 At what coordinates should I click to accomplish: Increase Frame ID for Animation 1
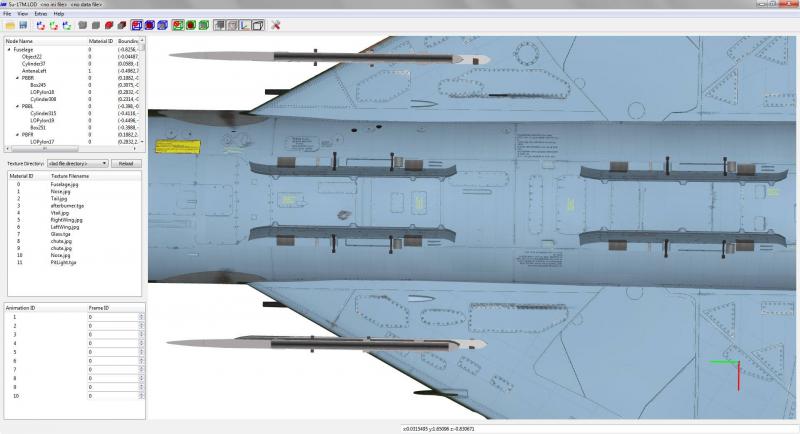[x=141, y=315]
